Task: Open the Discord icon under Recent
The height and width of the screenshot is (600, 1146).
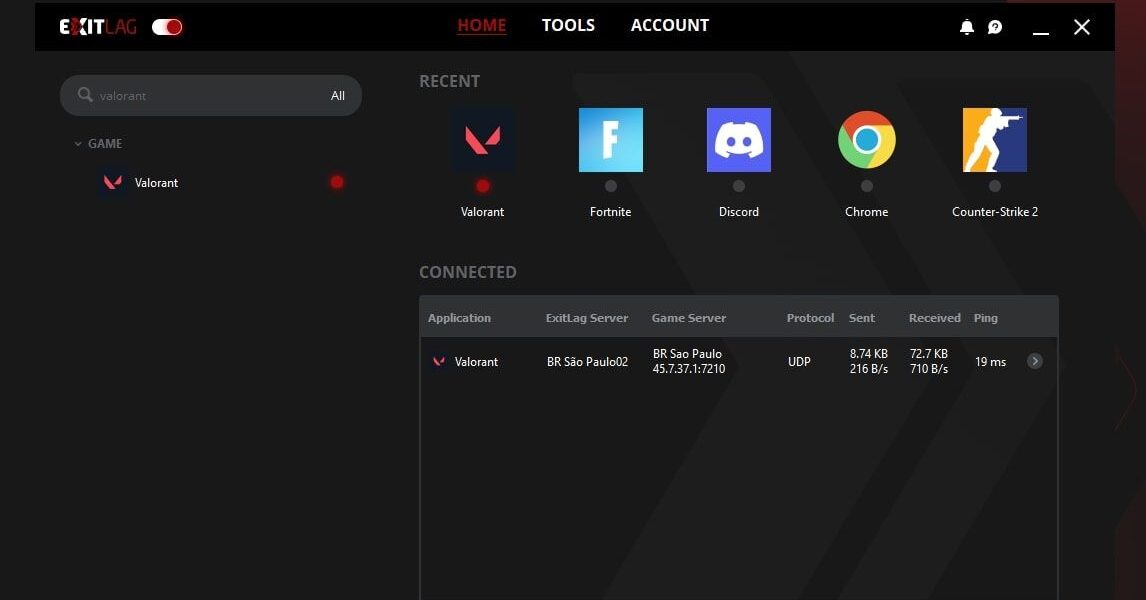Action: click(x=739, y=140)
